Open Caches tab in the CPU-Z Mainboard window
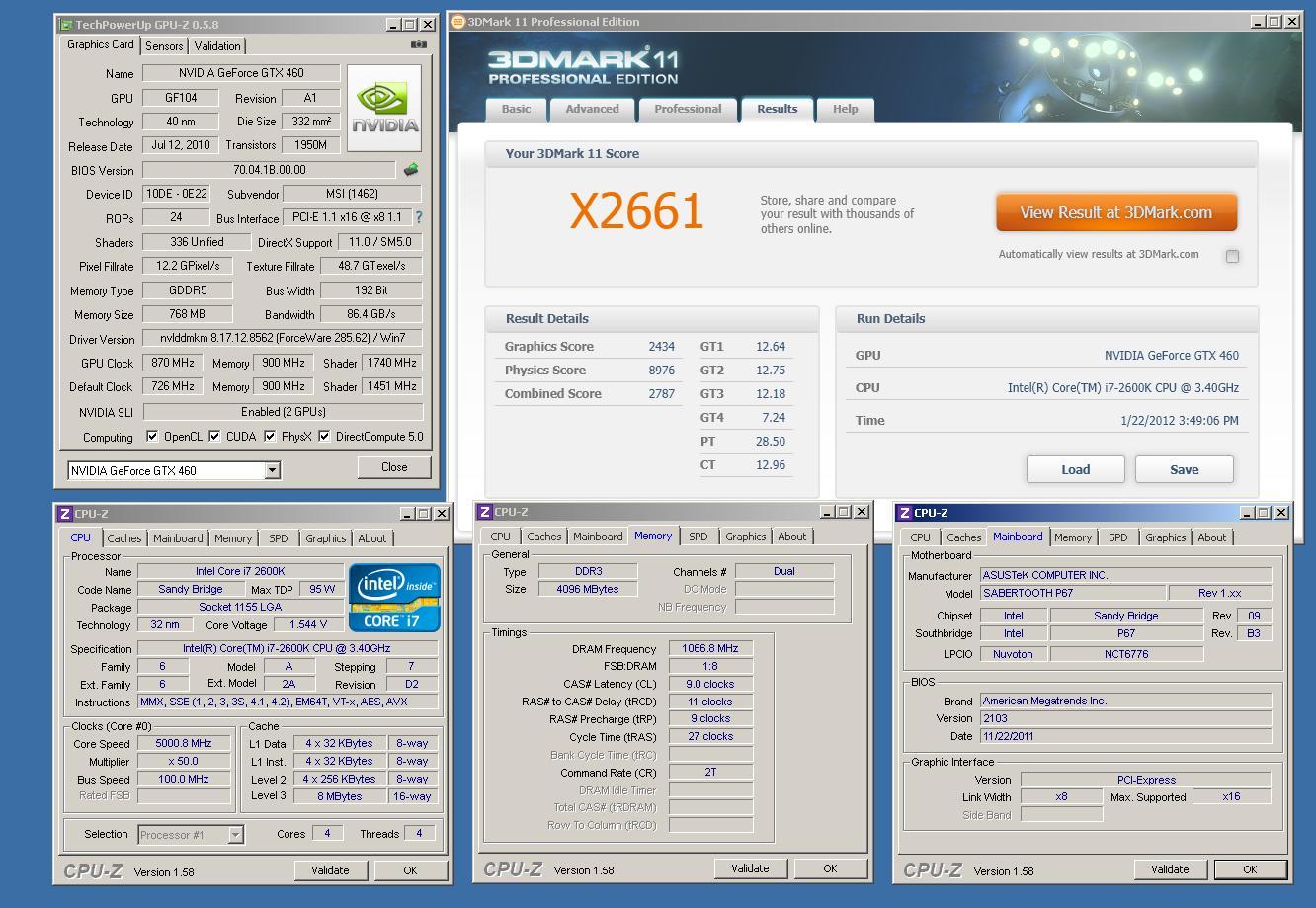 pos(964,537)
